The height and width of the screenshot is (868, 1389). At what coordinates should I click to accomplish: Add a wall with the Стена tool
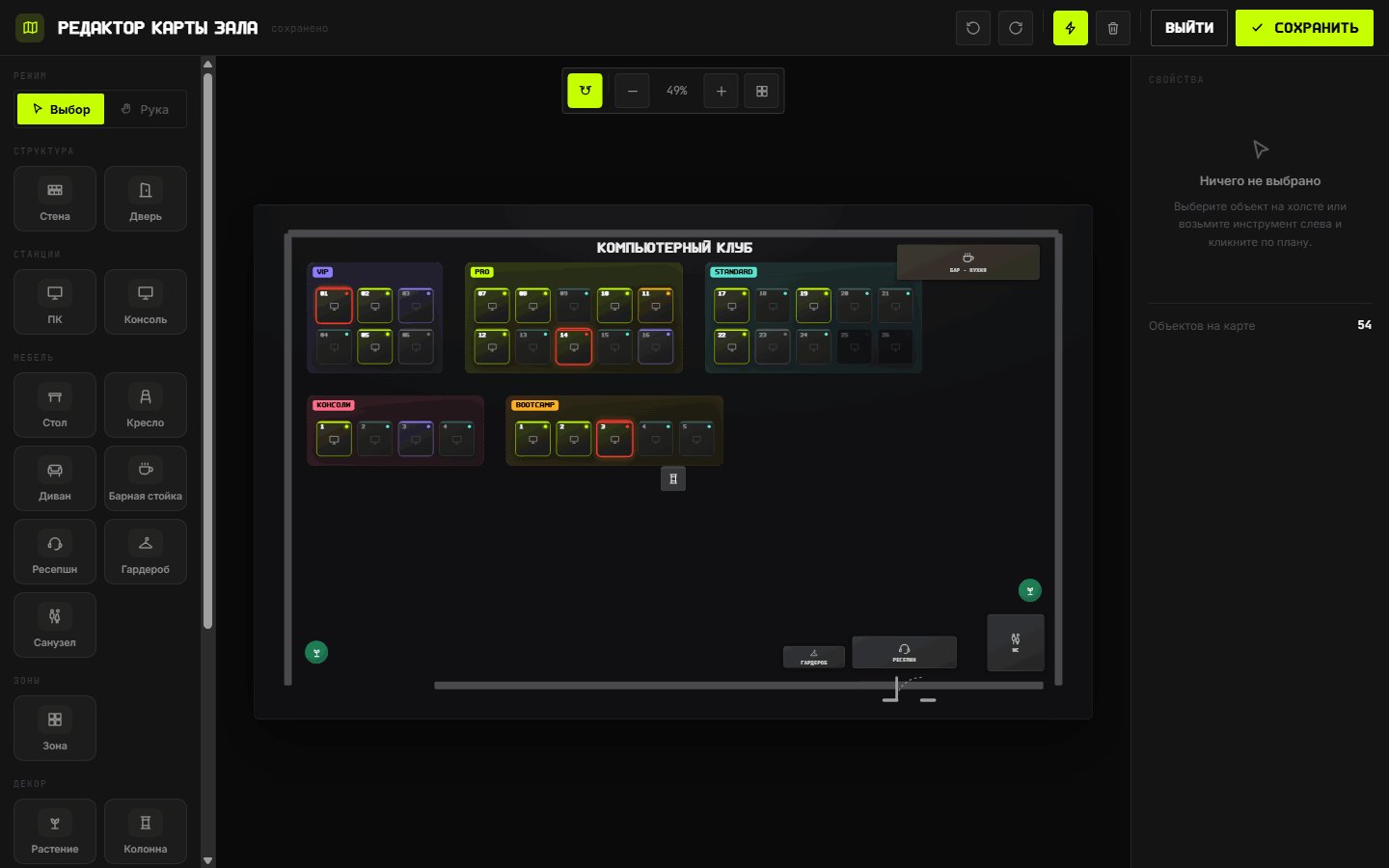point(55,199)
